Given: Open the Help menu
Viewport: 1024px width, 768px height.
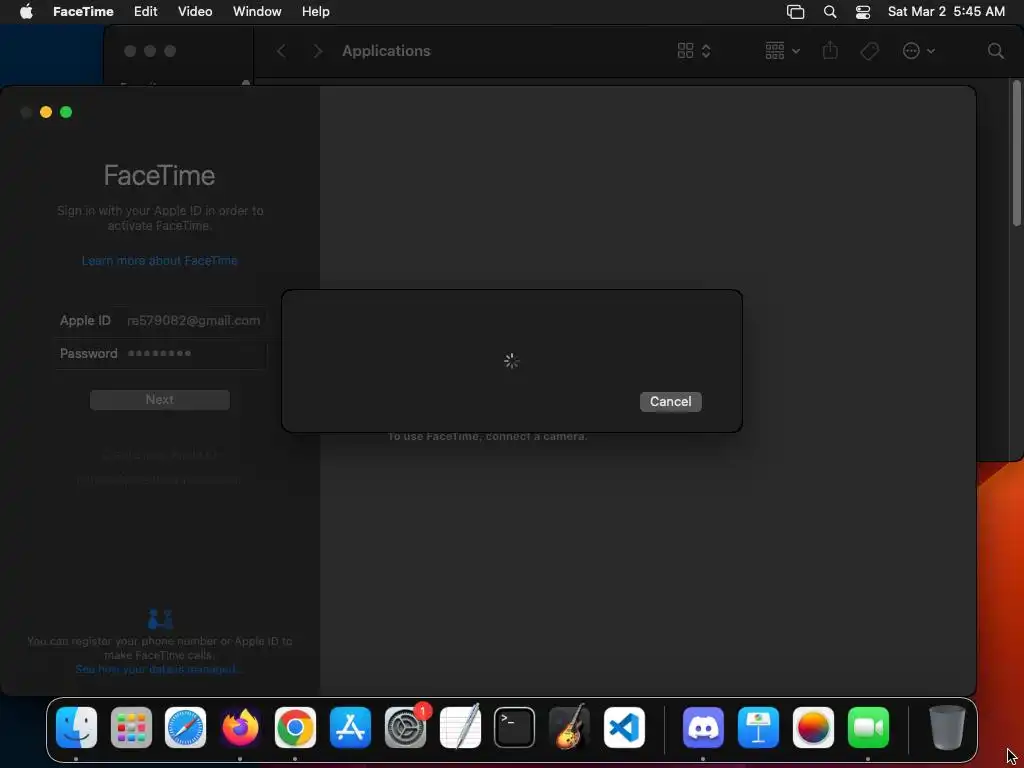Looking at the screenshot, I should pos(315,12).
